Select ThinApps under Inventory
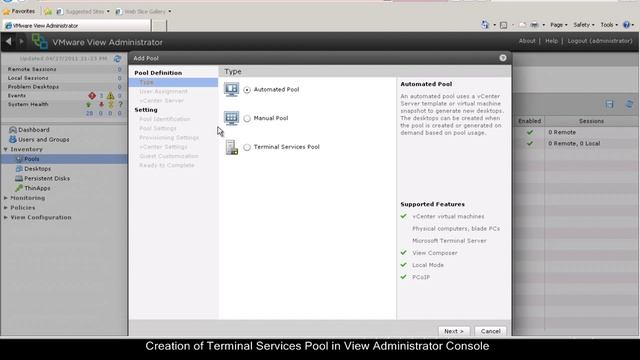This screenshot has height=360, width=640. point(37,189)
